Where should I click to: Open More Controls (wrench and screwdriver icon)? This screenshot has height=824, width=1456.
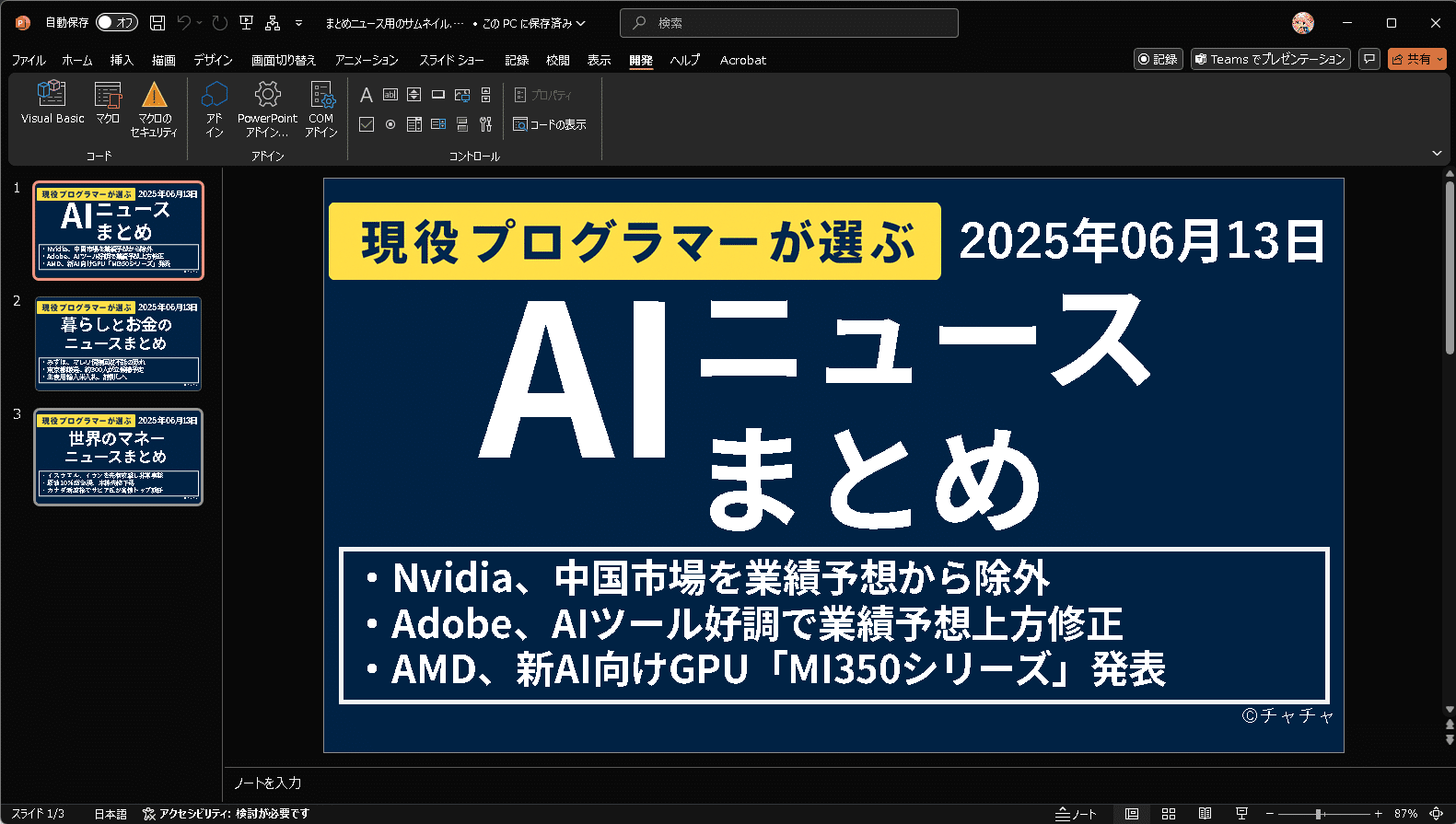point(485,124)
